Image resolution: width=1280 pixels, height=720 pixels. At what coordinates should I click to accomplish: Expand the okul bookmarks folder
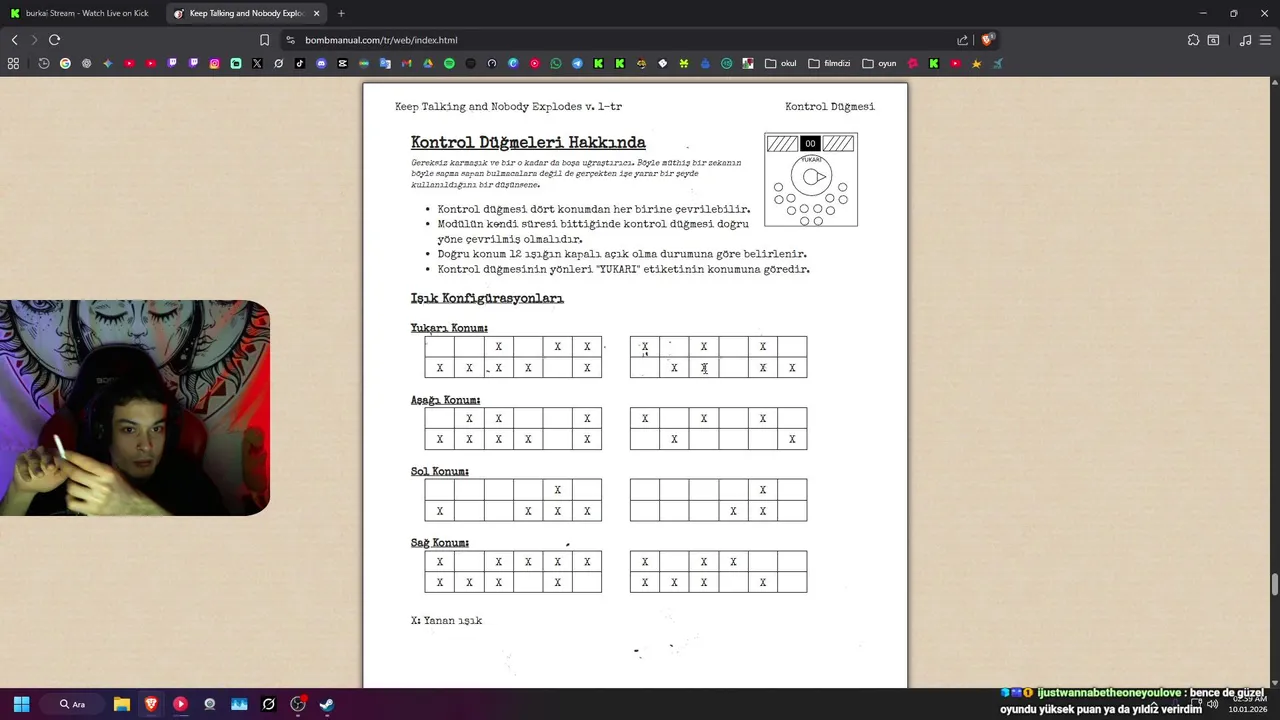point(781,63)
